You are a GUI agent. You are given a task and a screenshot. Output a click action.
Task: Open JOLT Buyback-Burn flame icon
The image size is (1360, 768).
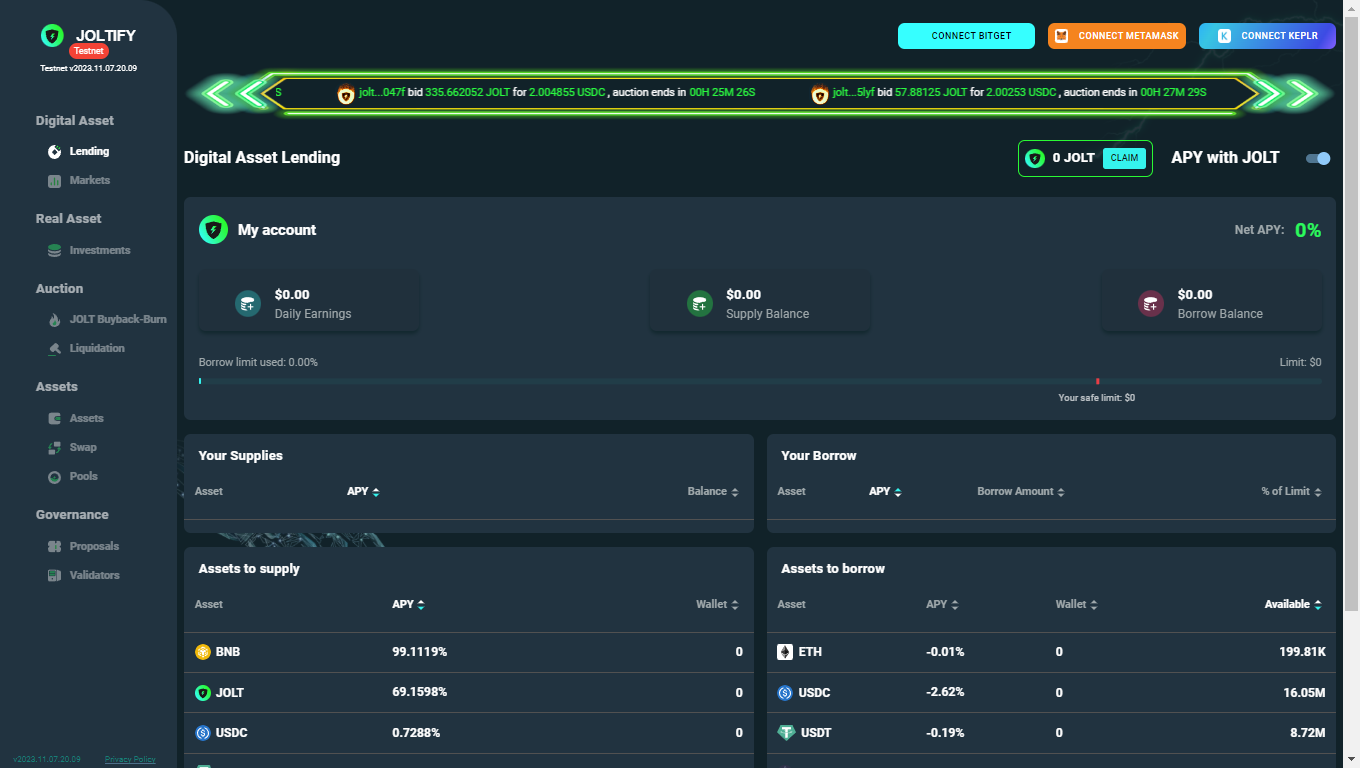coord(54,320)
